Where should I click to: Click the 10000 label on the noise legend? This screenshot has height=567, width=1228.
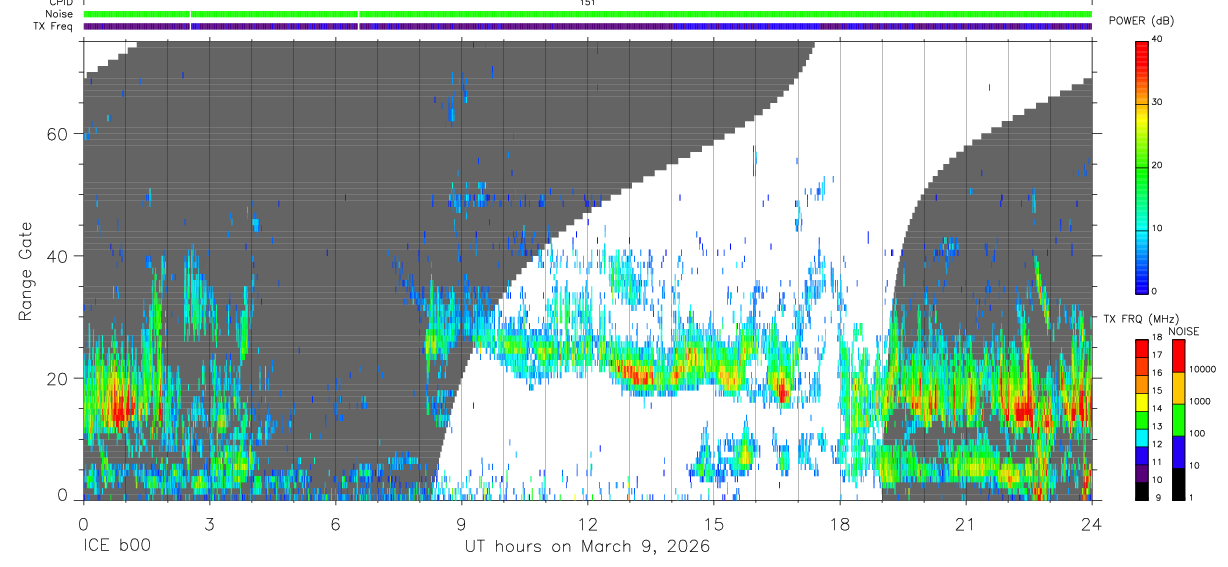click(x=1205, y=369)
